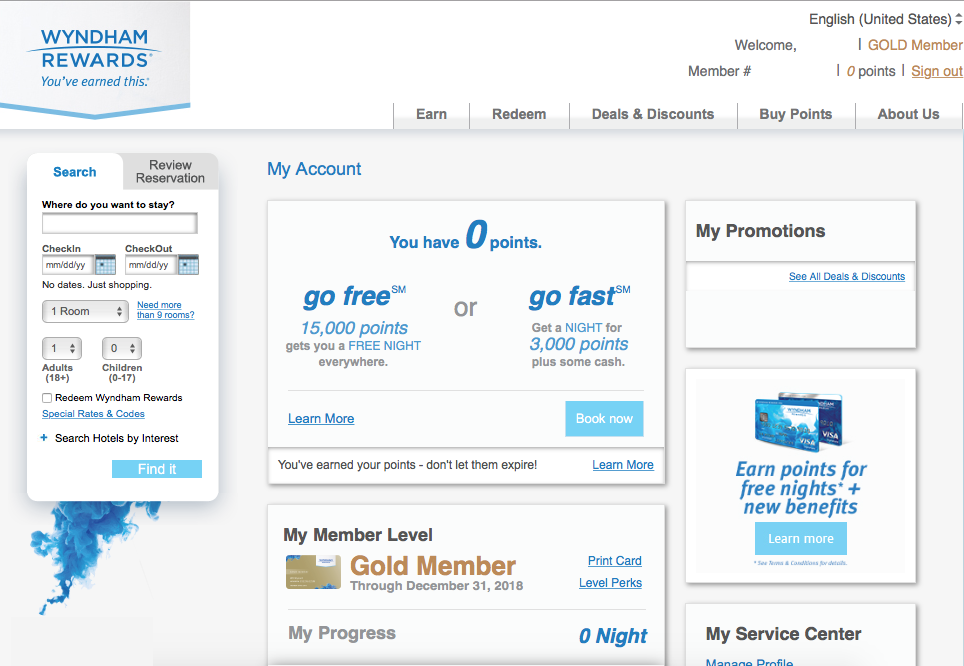This screenshot has width=964, height=666.
Task: Expand Search Hotels by Interest plus icon
Action: click(x=44, y=438)
